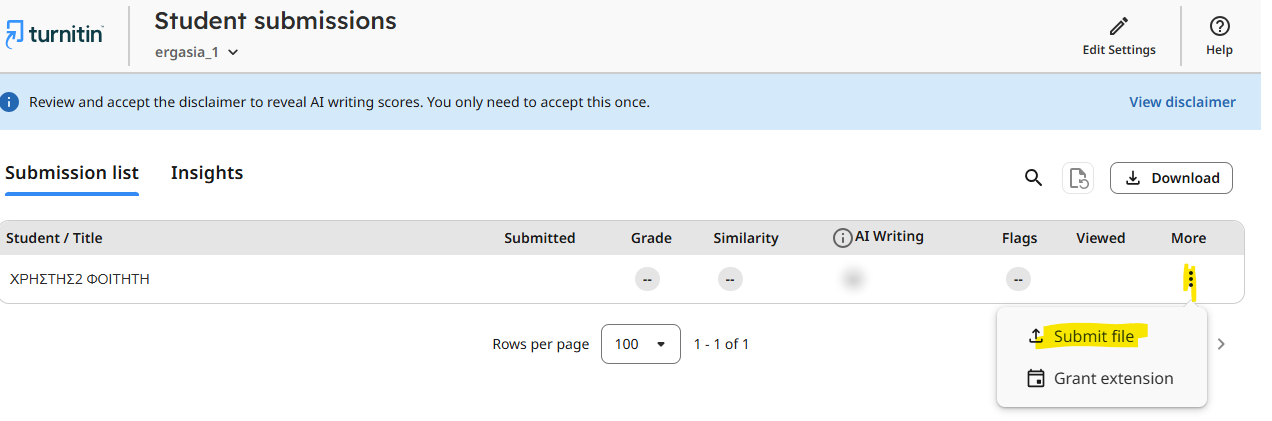This screenshot has width=1272, height=421.
Task: Sort by the Similarity column header
Action: tap(745, 238)
